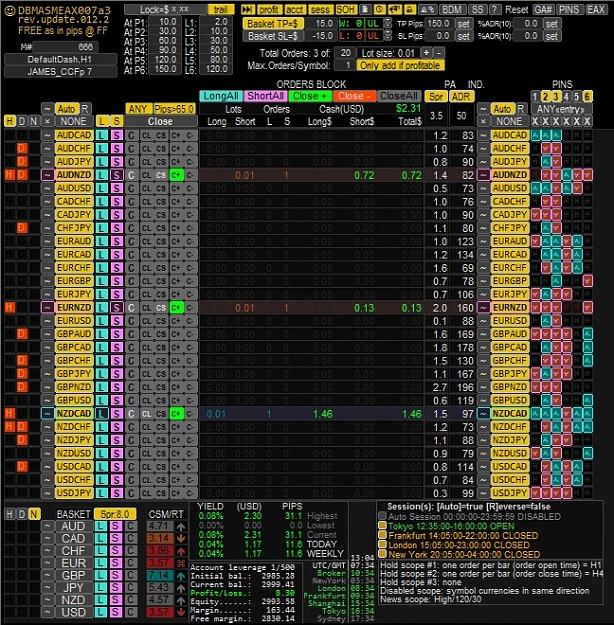This screenshot has width=614, height=625.
Task: Click the smiley face icon by DBMASMEAX007a3
Action: click(10, 10)
